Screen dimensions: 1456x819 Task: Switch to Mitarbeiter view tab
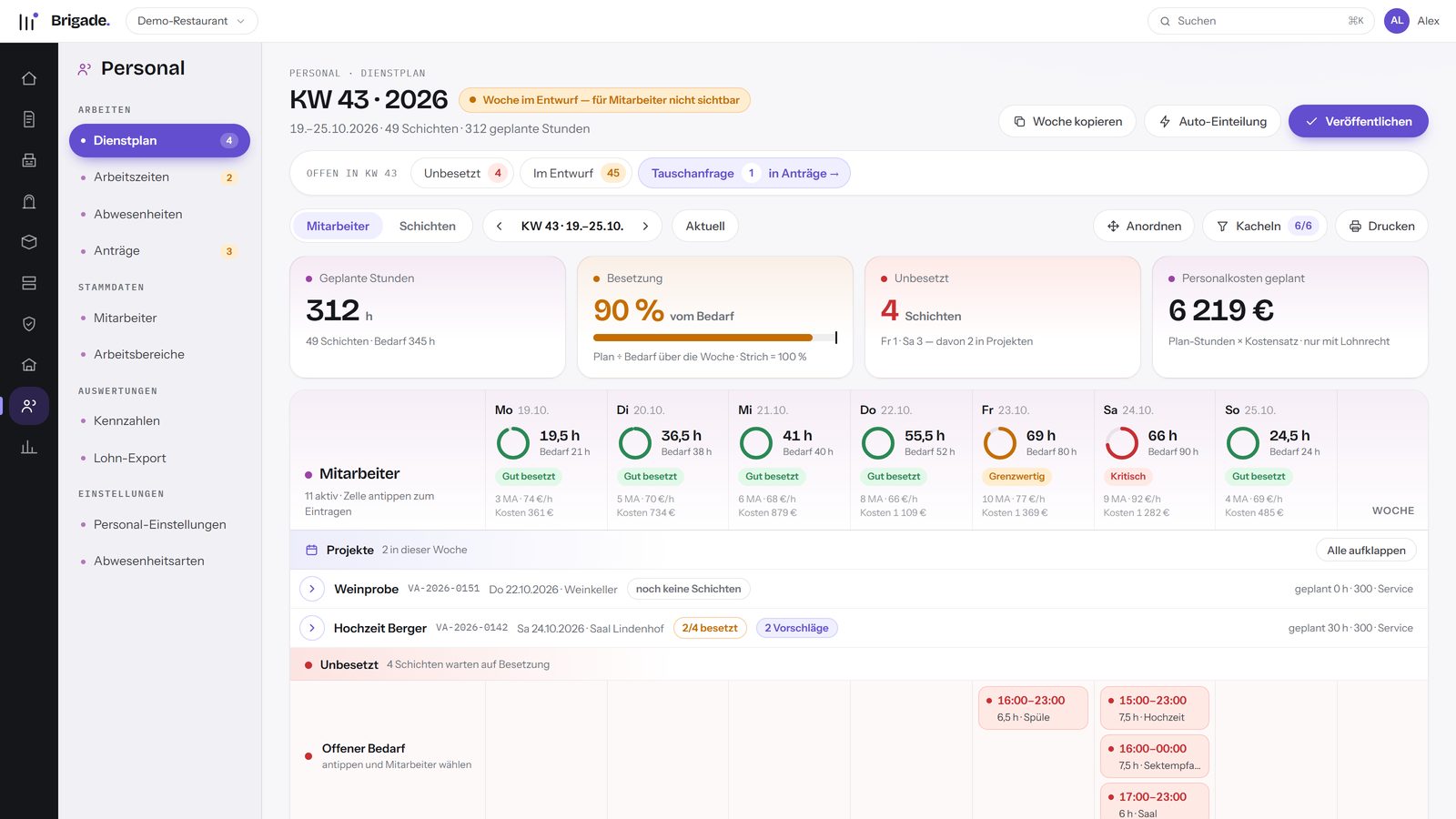338,226
